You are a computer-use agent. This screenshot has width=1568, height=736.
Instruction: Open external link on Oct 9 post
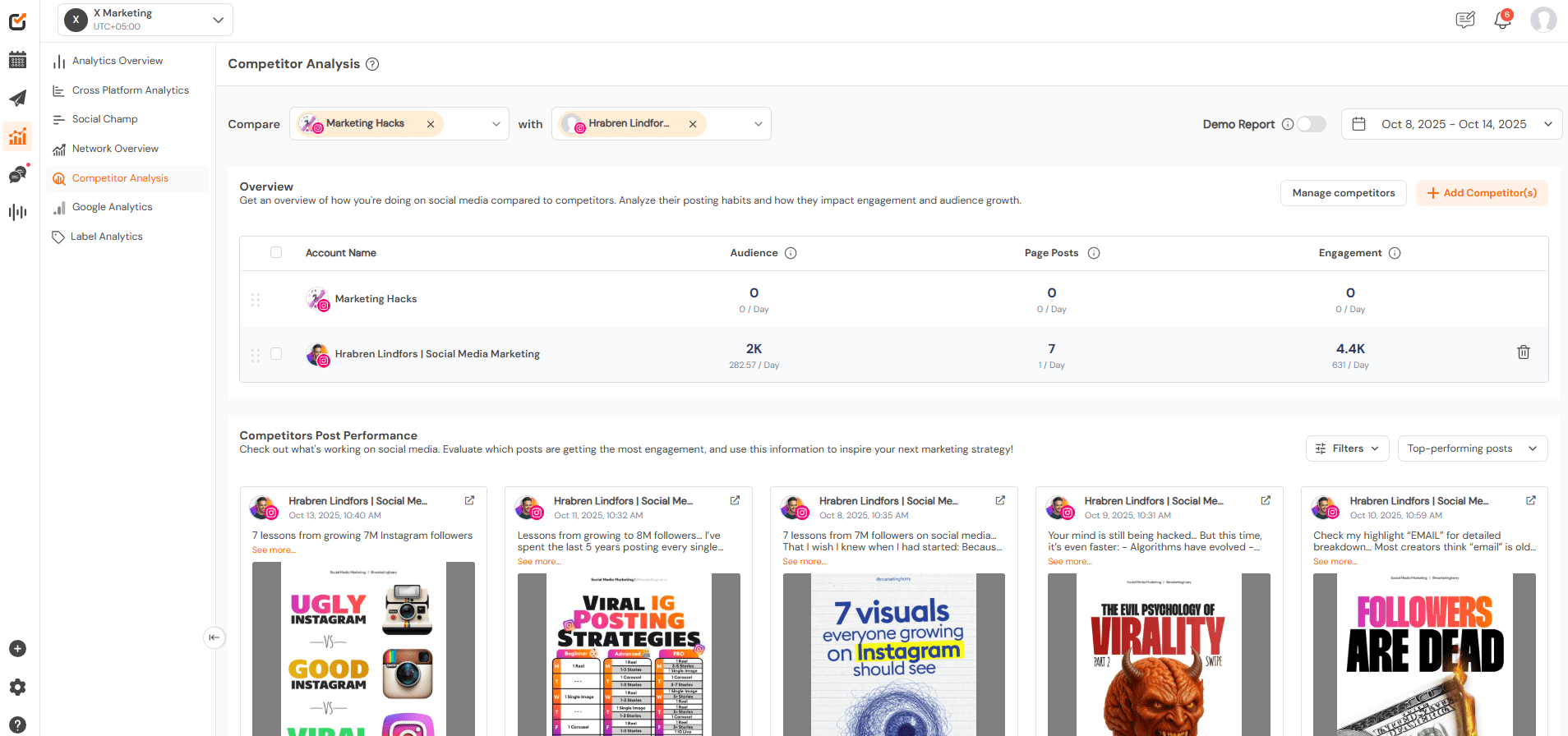tap(1266, 500)
